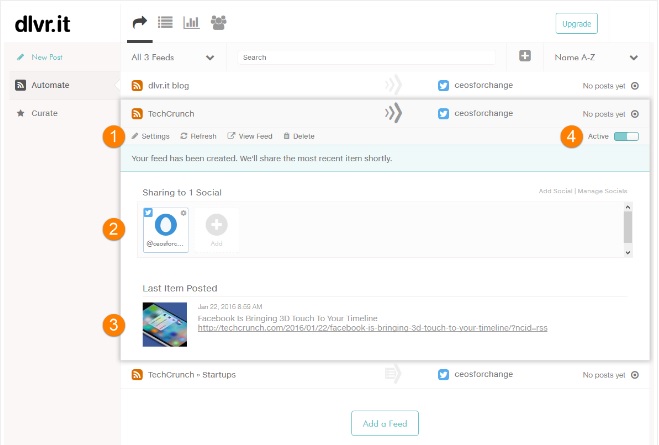
Task: Open TechCrunch feed Settings
Action: tap(150, 136)
